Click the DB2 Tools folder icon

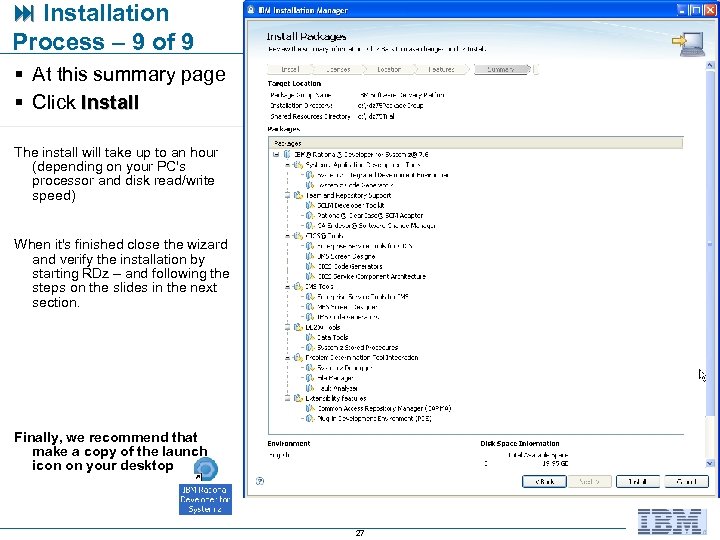pos(298,327)
